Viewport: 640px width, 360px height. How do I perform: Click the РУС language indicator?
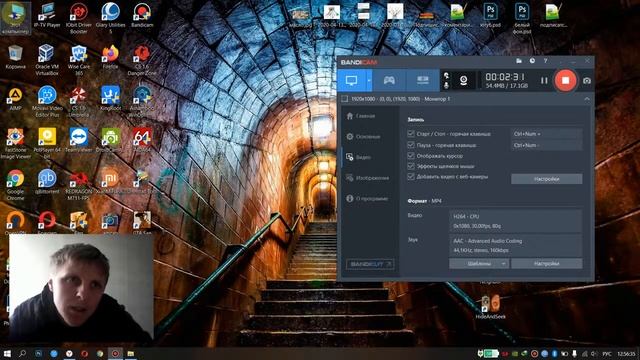607,354
